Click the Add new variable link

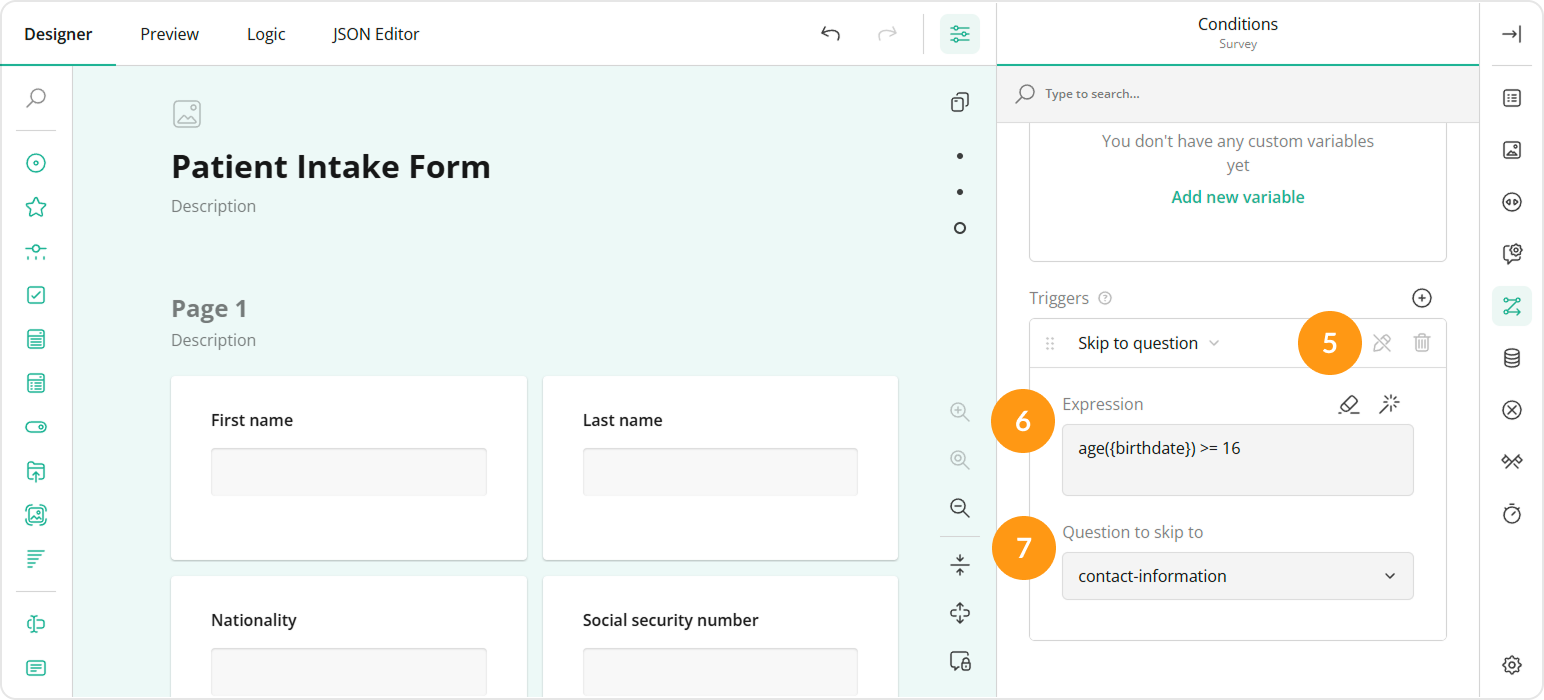1237,196
